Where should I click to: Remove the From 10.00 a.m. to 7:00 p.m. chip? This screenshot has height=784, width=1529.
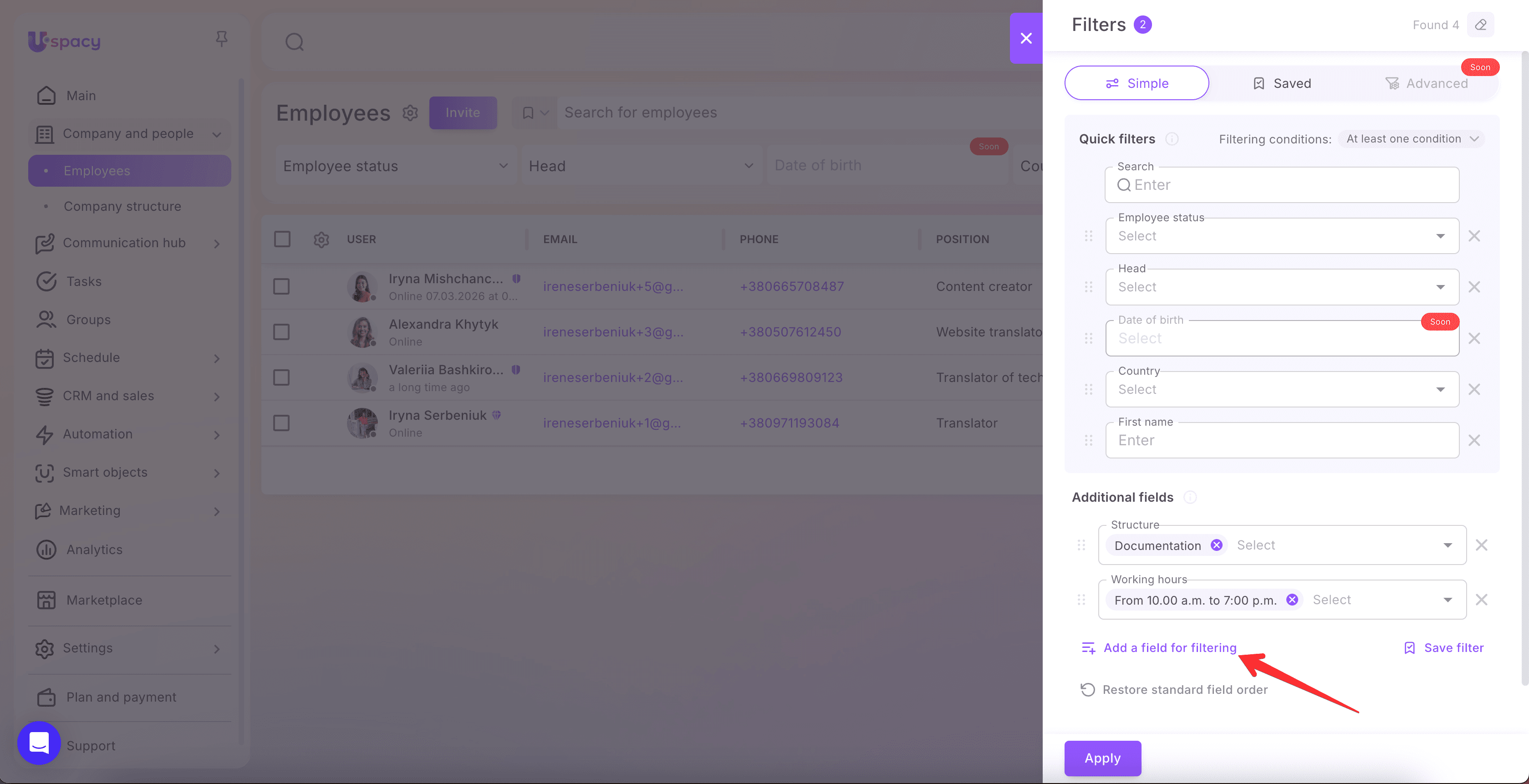click(1292, 600)
